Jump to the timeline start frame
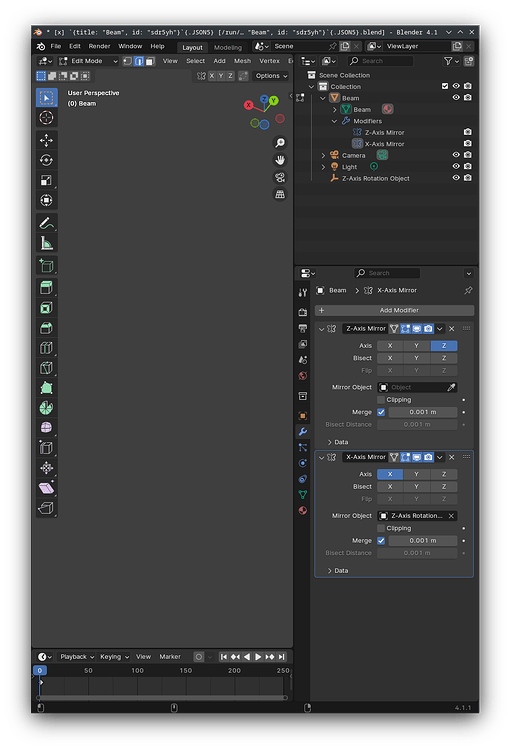 click(x=223, y=657)
